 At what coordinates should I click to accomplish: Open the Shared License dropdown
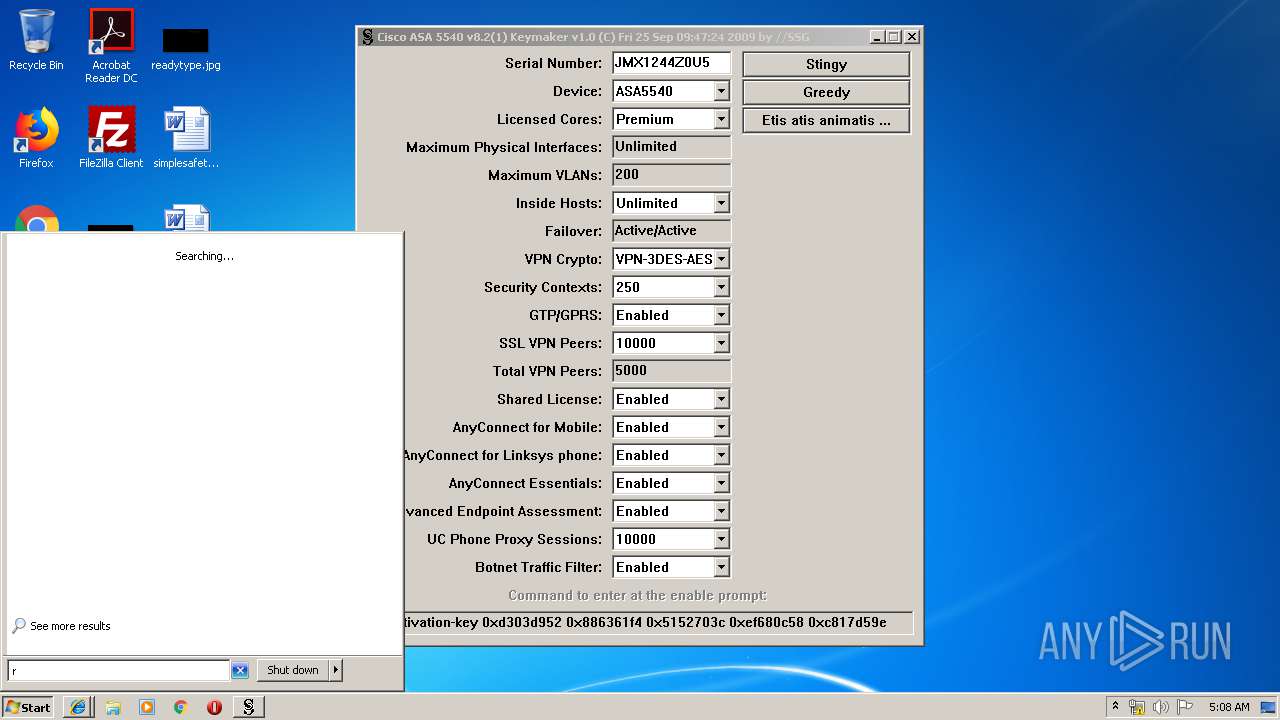(722, 399)
